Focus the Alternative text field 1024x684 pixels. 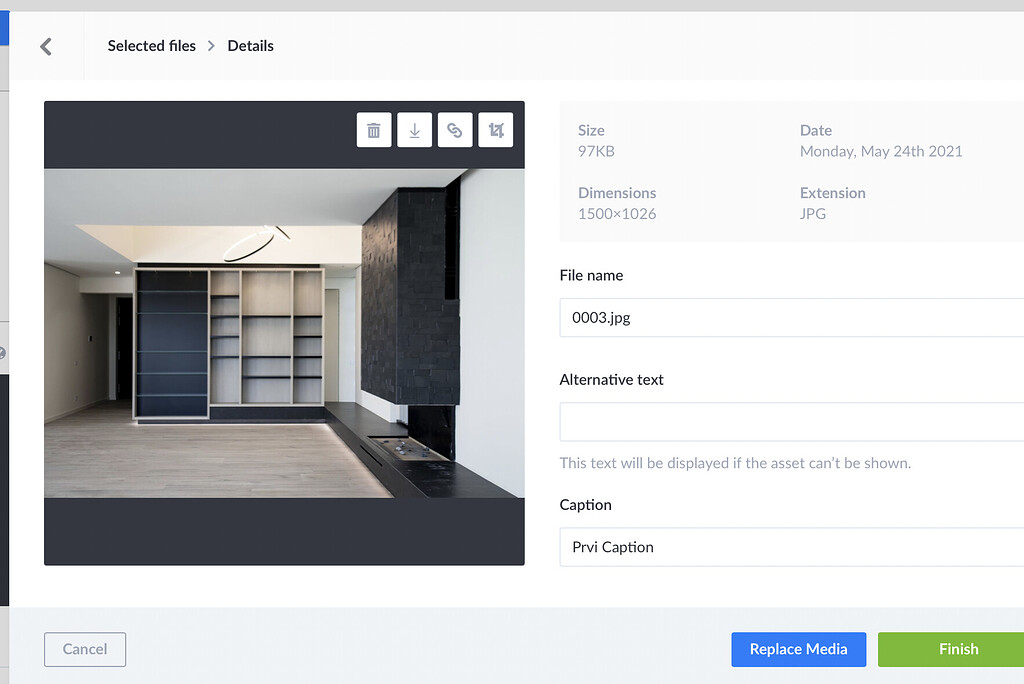(792, 422)
